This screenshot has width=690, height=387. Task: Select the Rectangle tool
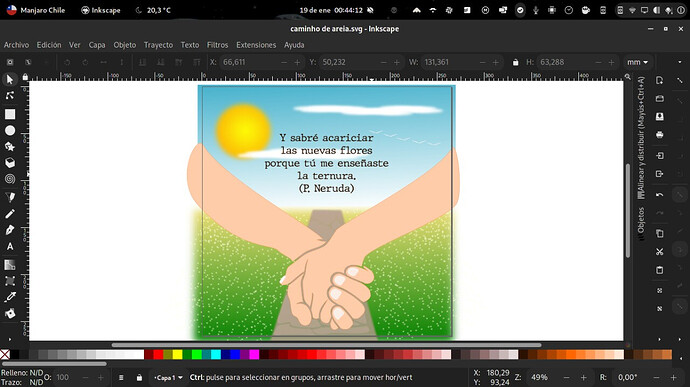click(x=10, y=114)
